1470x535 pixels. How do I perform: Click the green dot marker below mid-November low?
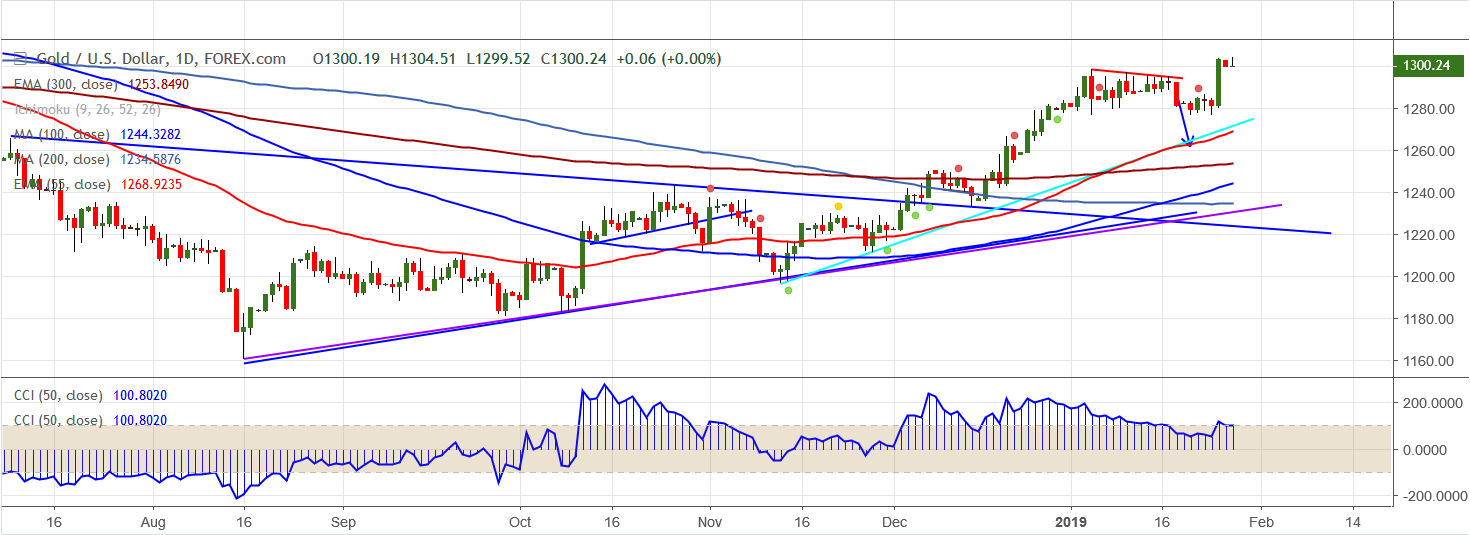[x=788, y=290]
